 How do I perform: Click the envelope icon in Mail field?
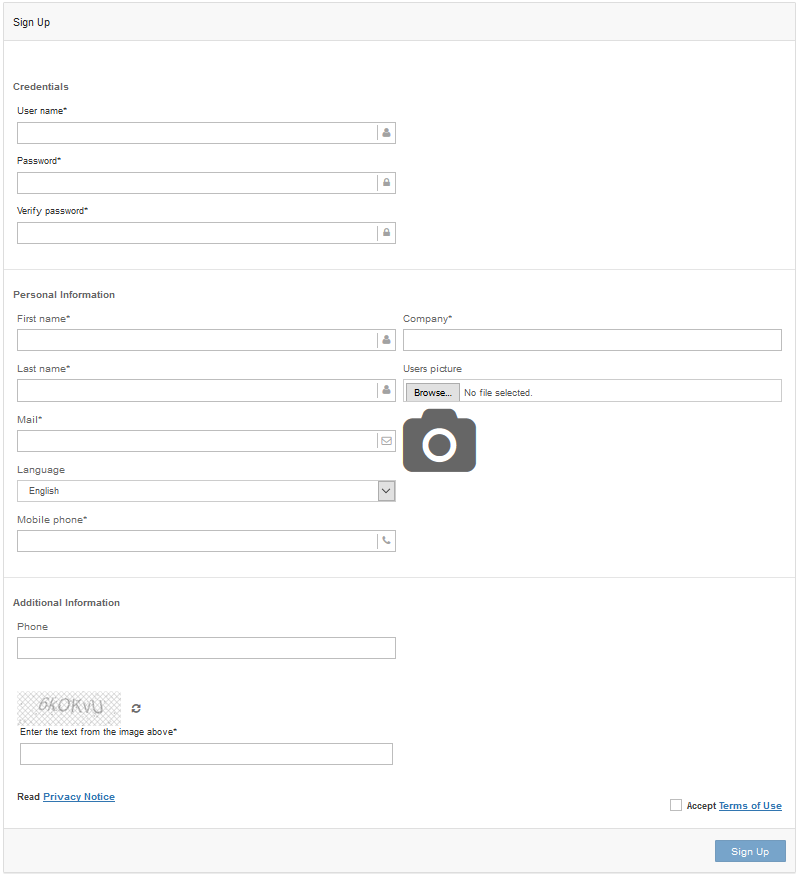pos(386,441)
